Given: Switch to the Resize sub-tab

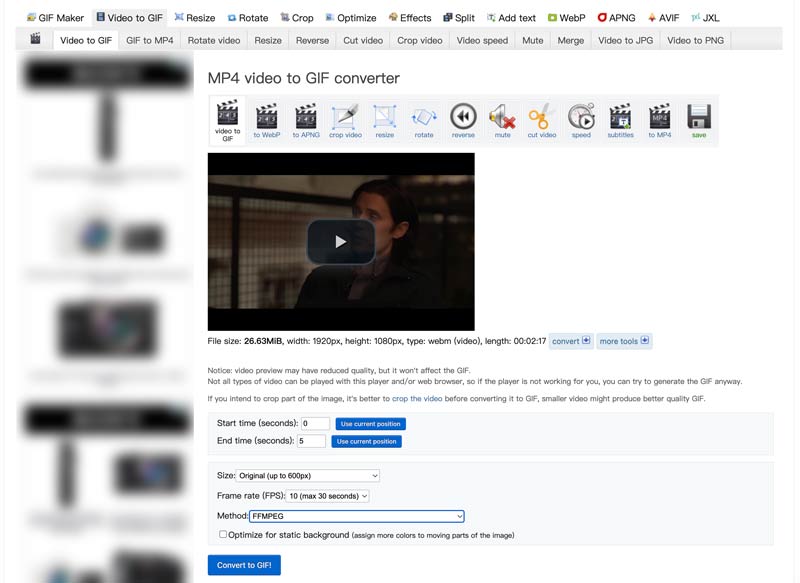Looking at the screenshot, I should 268,40.
